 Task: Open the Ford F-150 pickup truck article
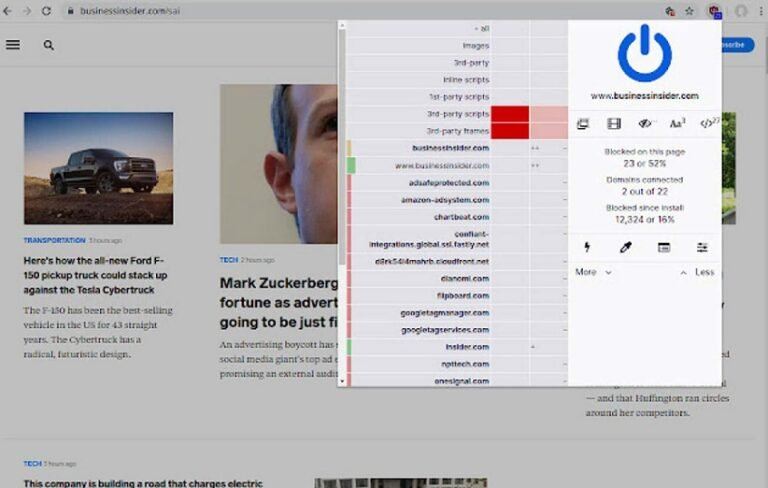pyautogui.click(x=95, y=275)
